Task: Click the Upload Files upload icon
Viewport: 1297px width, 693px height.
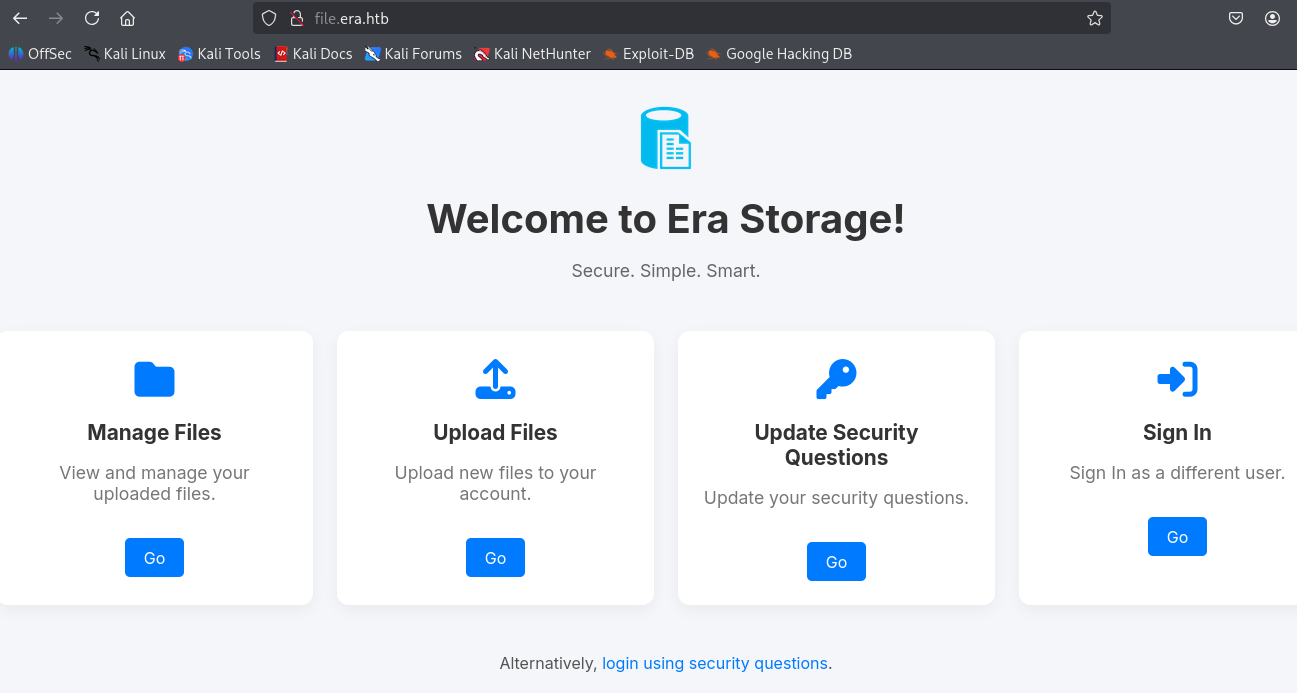Action: (495, 379)
